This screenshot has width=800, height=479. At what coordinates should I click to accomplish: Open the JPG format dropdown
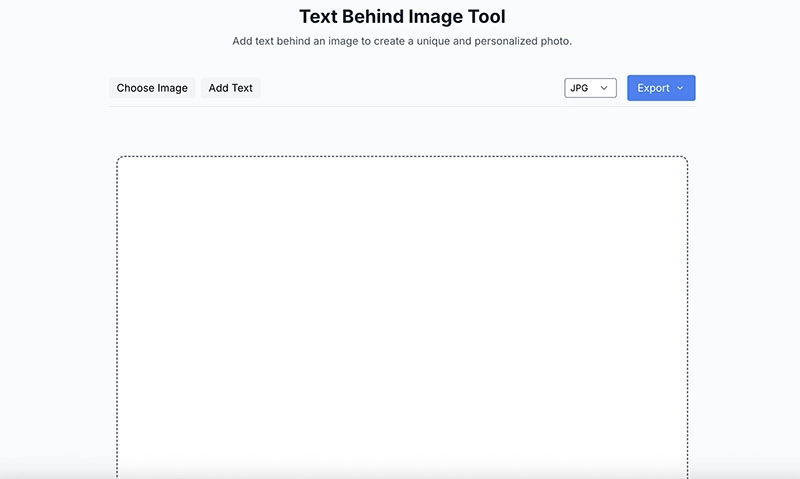point(590,88)
